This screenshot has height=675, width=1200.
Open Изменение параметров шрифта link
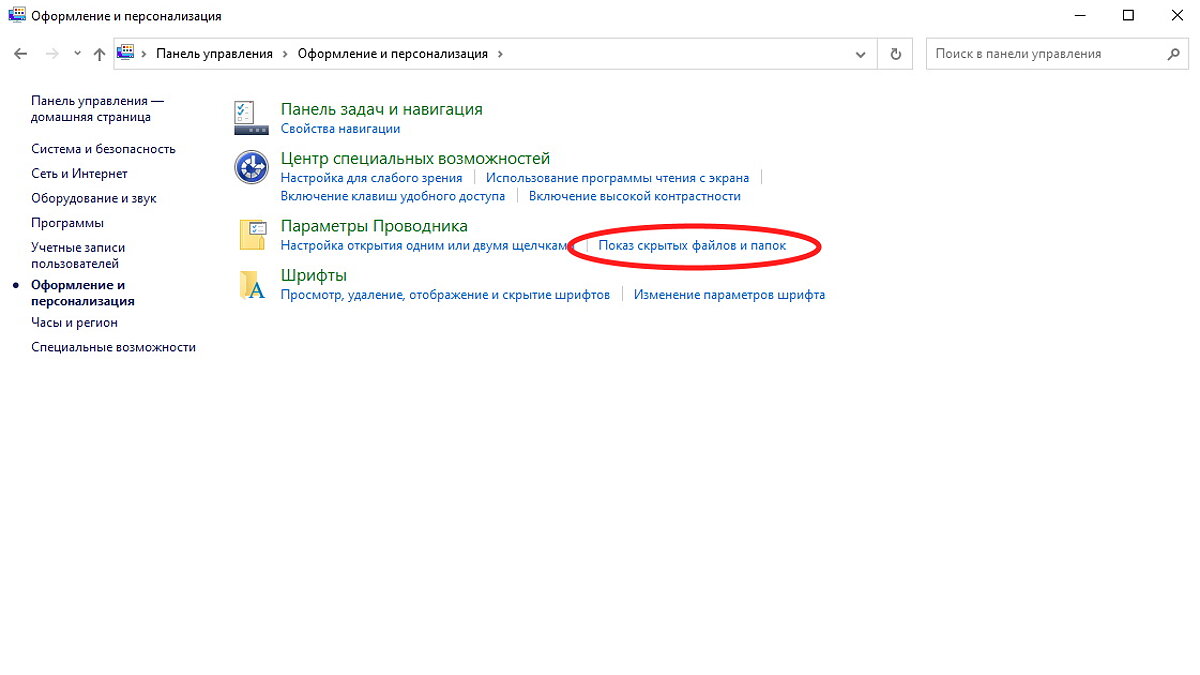pos(729,295)
